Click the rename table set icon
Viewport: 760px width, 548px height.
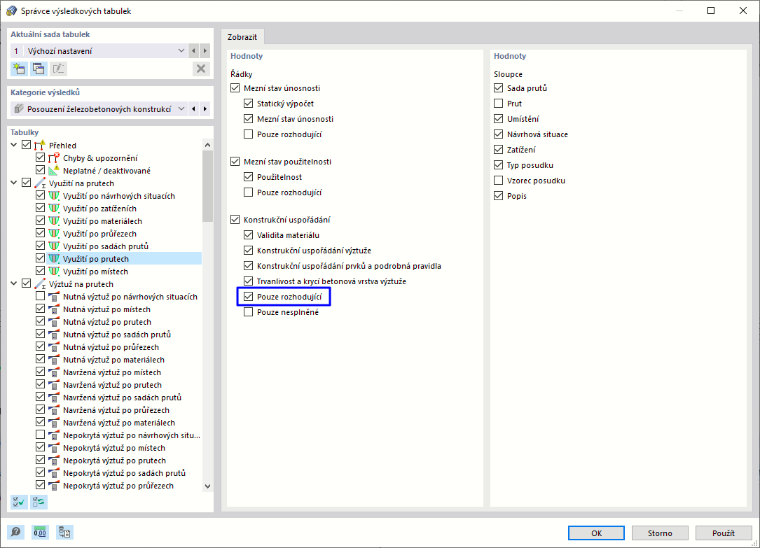pyautogui.click(x=58, y=69)
